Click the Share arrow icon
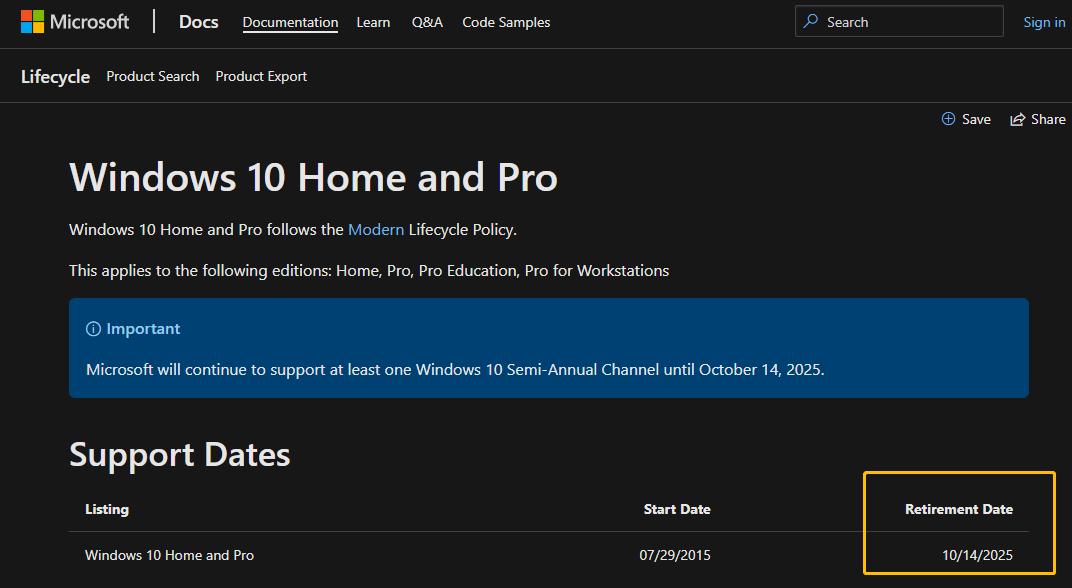1072x588 pixels. [1018, 119]
